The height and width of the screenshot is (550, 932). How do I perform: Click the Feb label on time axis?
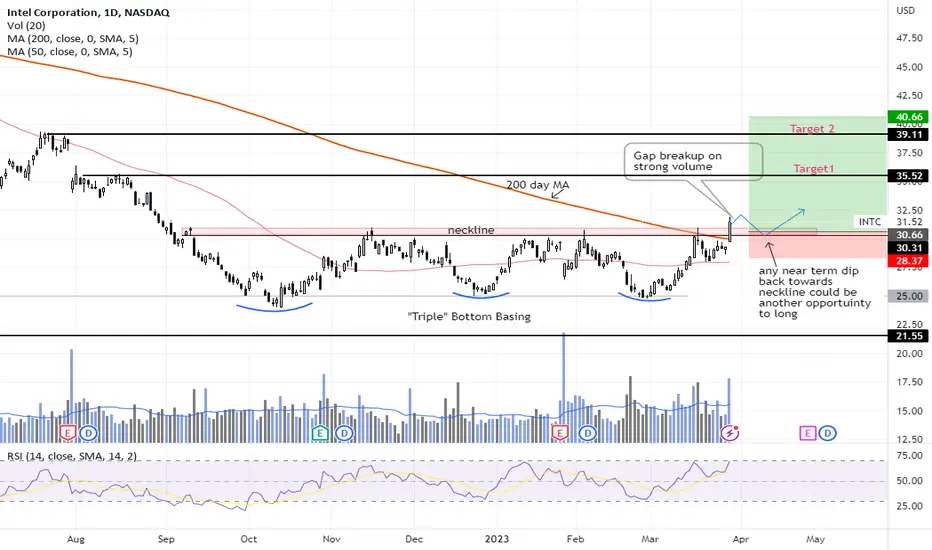(x=575, y=539)
